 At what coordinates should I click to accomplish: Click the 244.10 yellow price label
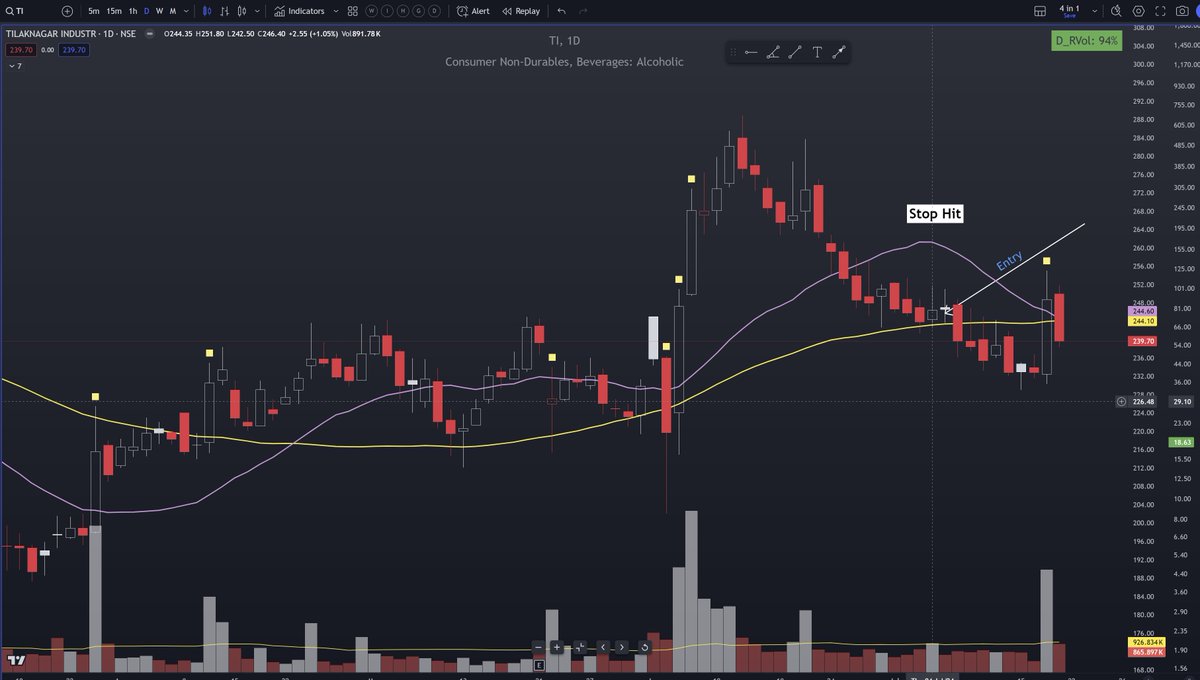point(1143,321)
